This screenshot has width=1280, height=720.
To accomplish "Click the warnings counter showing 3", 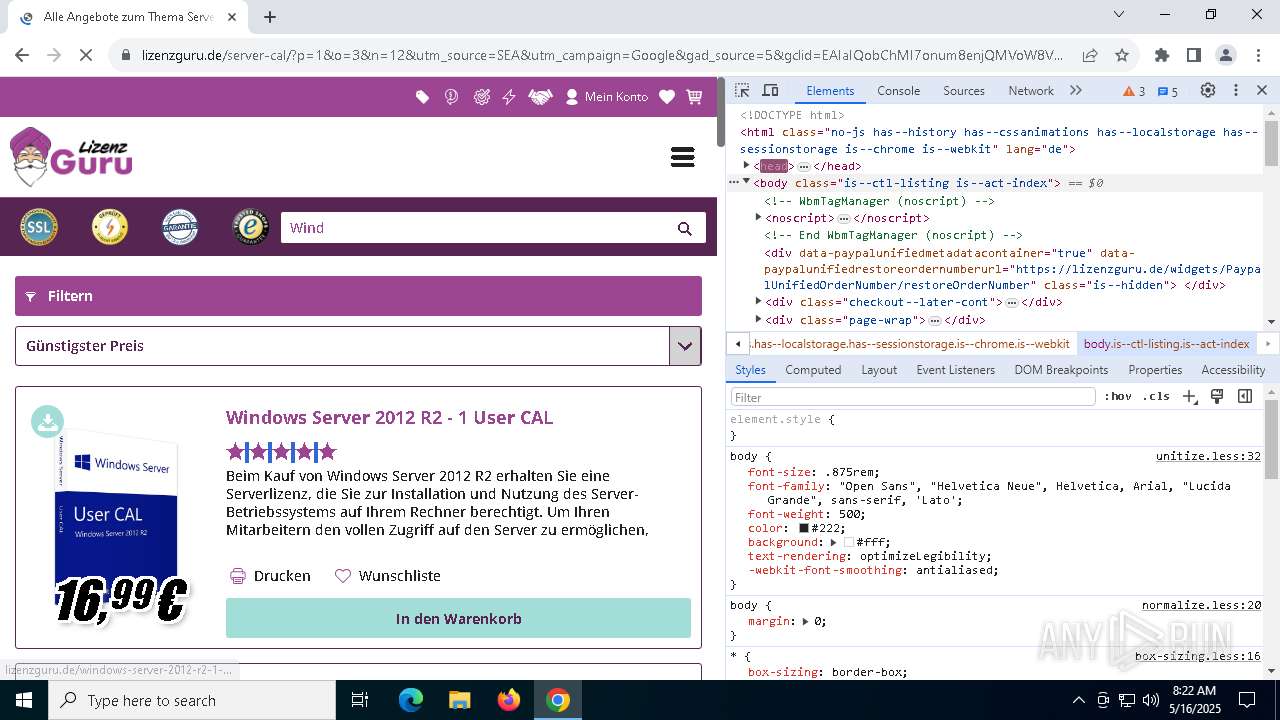I will coord(1134,91).
